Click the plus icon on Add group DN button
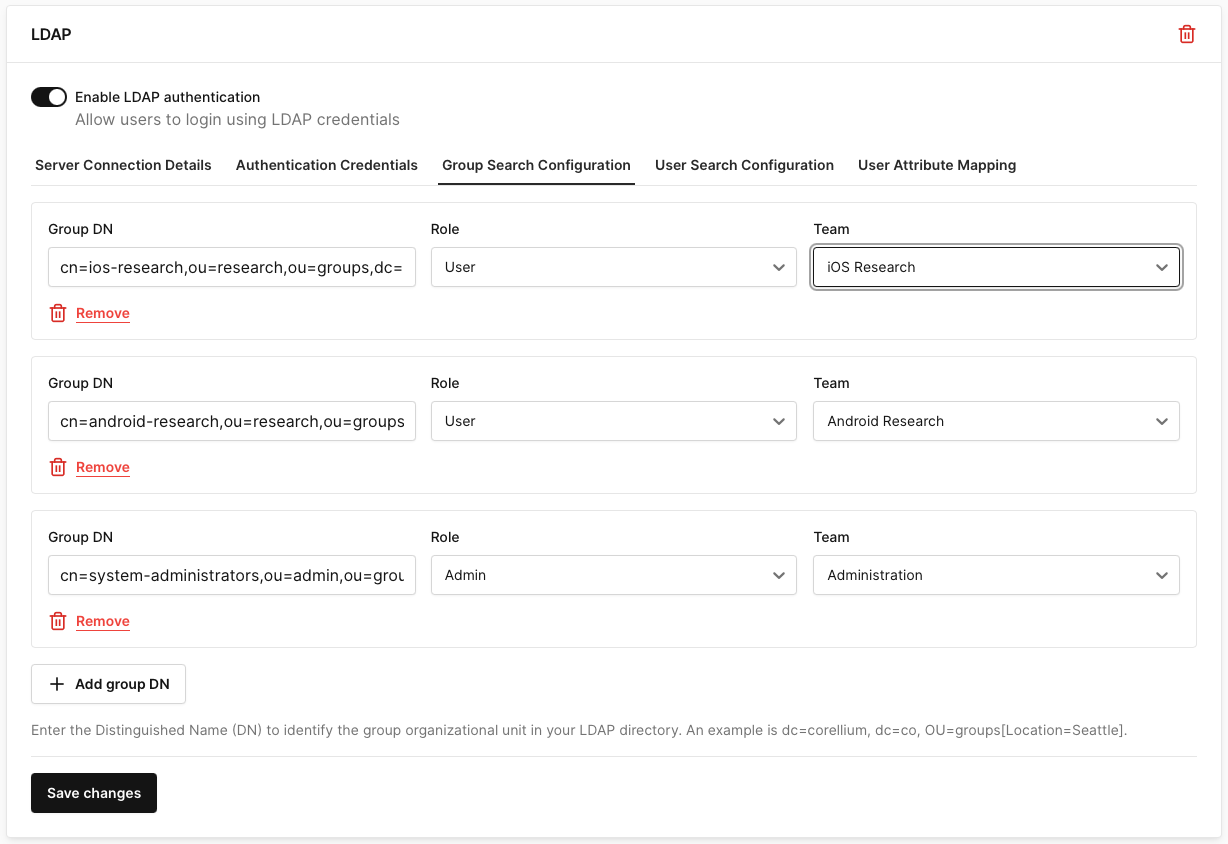 coord(58,684)
